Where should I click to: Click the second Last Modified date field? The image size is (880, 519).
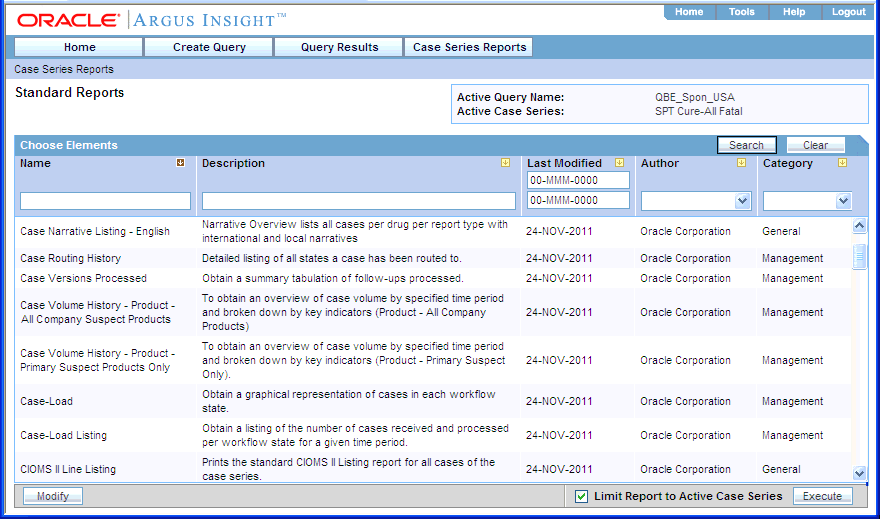tap(578, 200)
